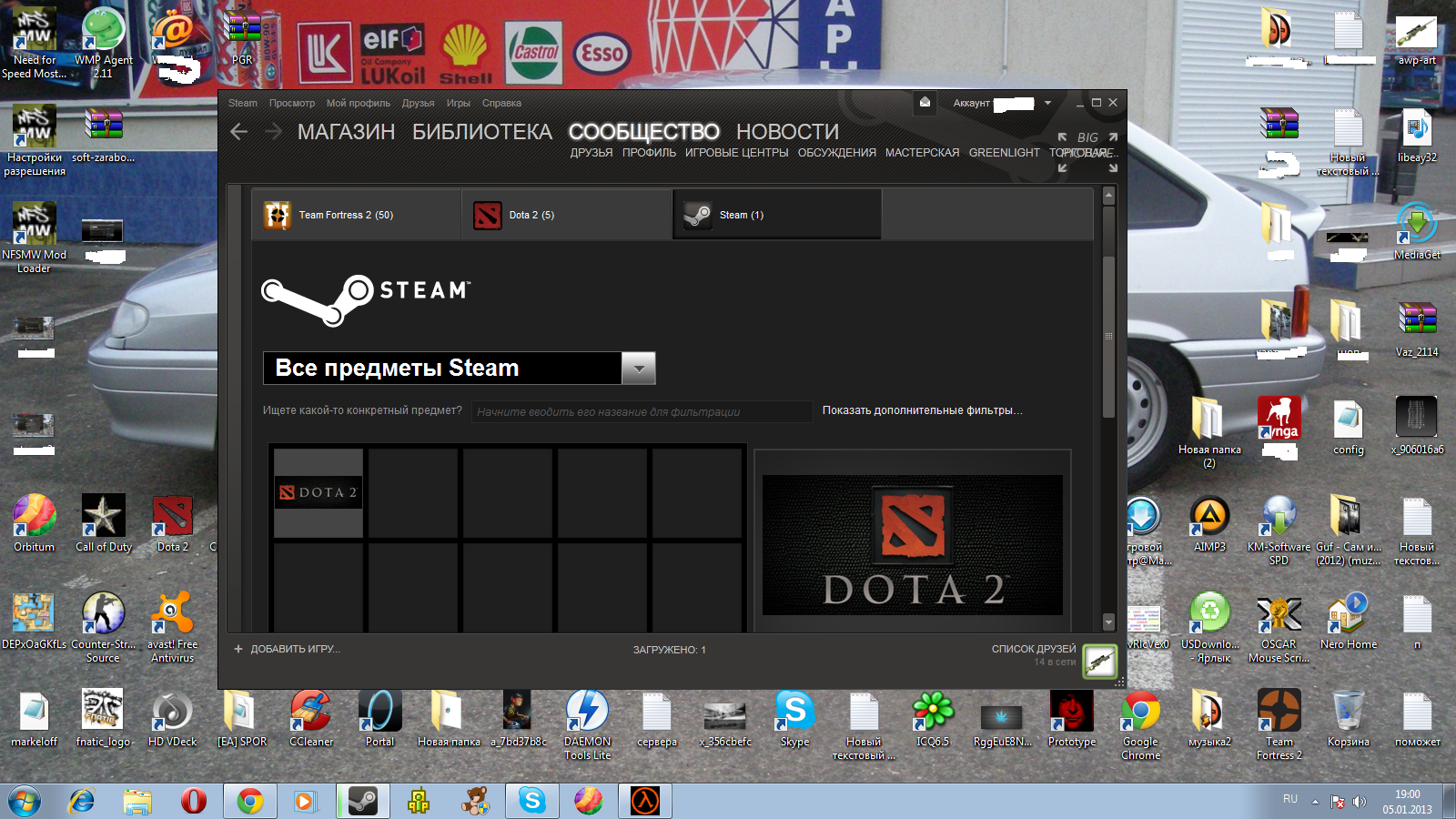Screen dimensions: 1456x819
Task: Click the large Dota 2 item preview
Action: pyautogui.click(x=913, y=545)
